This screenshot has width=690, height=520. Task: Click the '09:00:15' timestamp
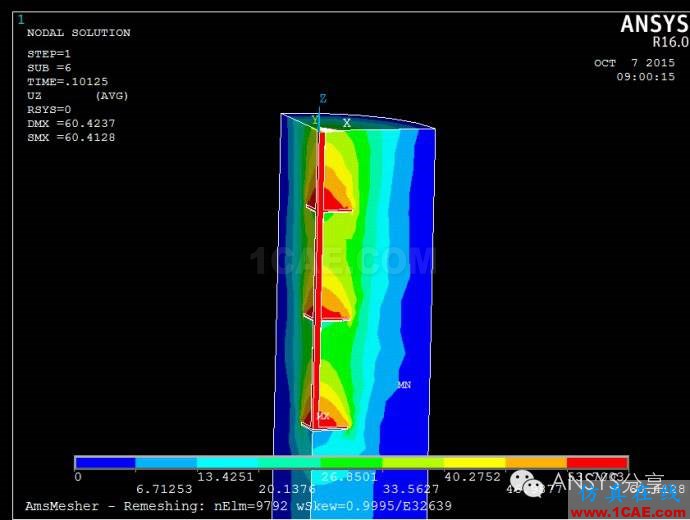click(x=646, y=77)
